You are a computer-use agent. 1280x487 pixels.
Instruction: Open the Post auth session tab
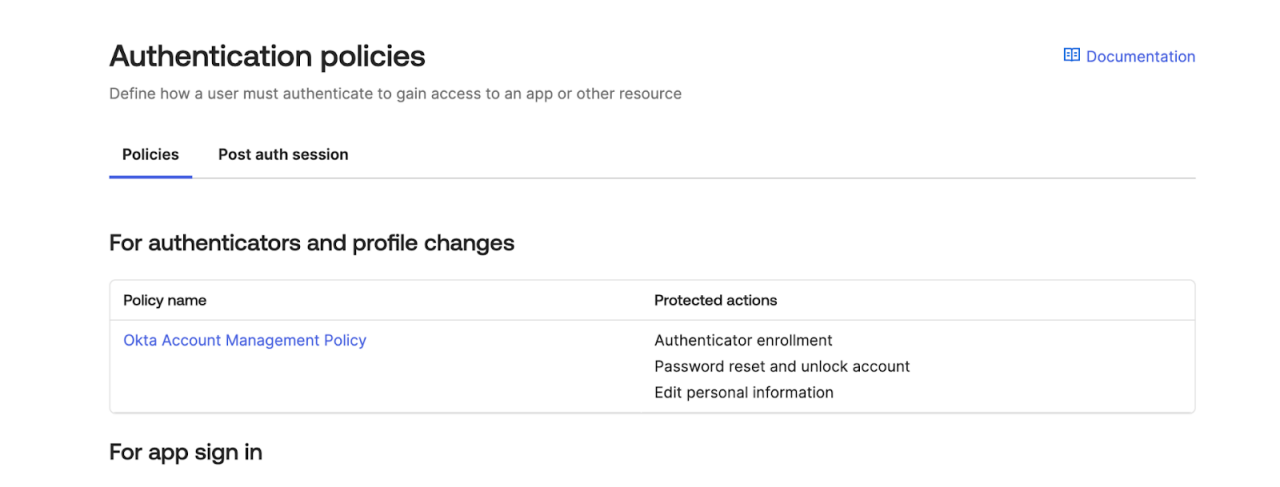pyautogui.click(x=283, y=155)
